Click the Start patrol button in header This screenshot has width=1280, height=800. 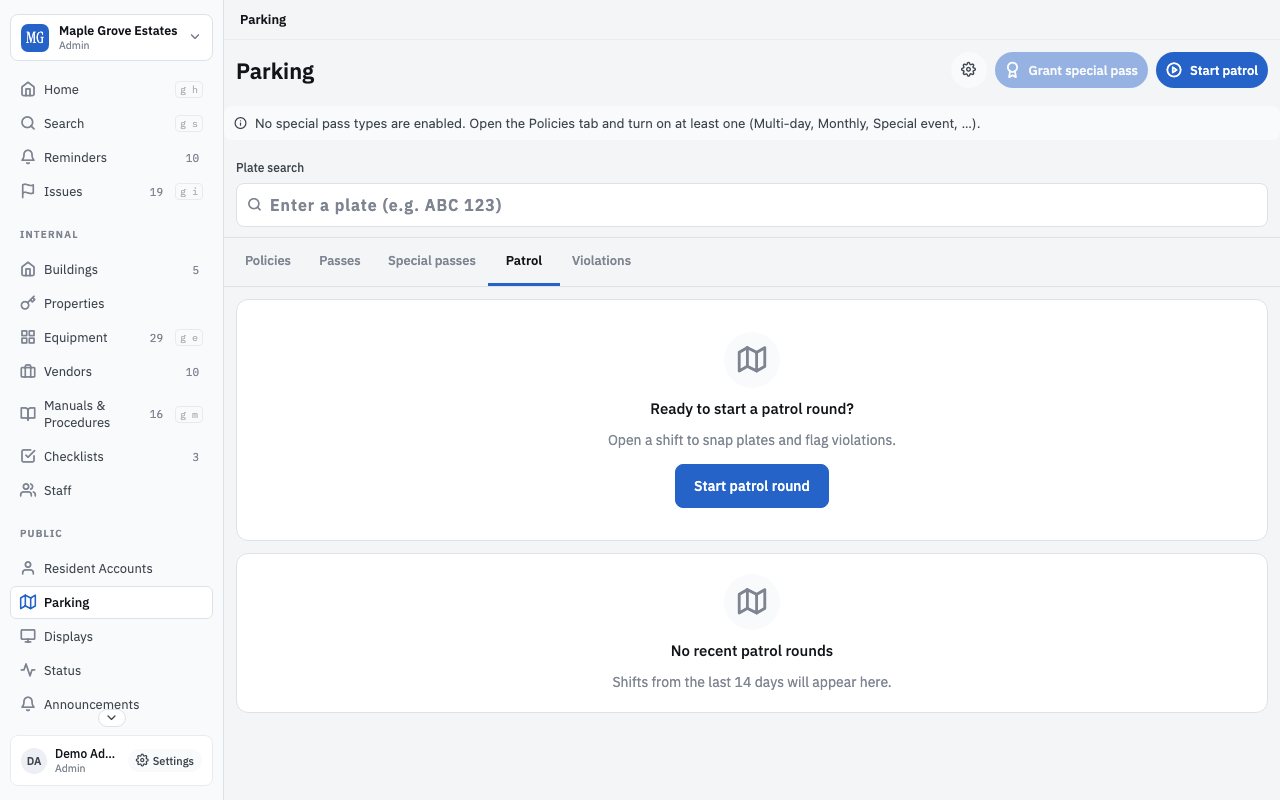[1212, 70]
